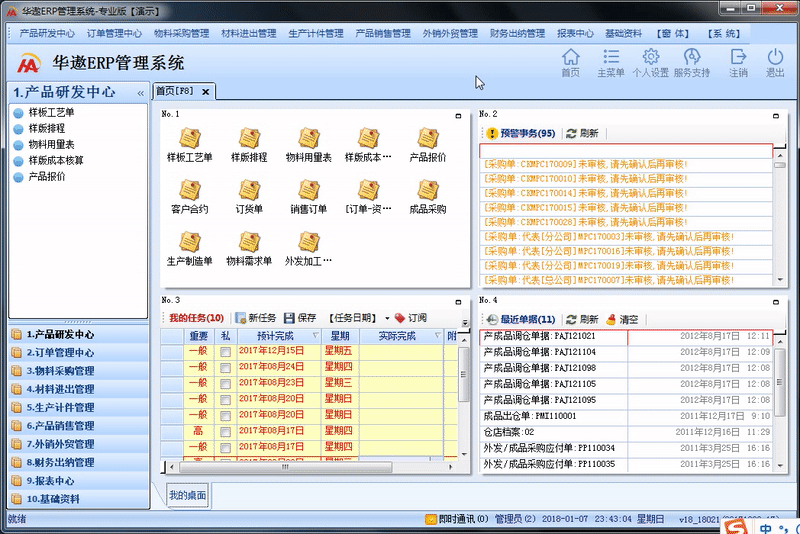The height and width of the screenshot is (534, 800).
Task: Maximize the No. 2 panel
Action: (776, 116)
